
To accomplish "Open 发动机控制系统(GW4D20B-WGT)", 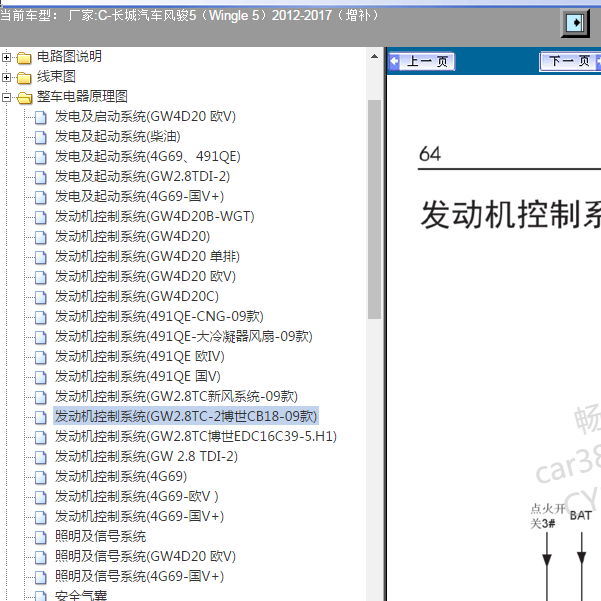I will click(x=154, y=216).
